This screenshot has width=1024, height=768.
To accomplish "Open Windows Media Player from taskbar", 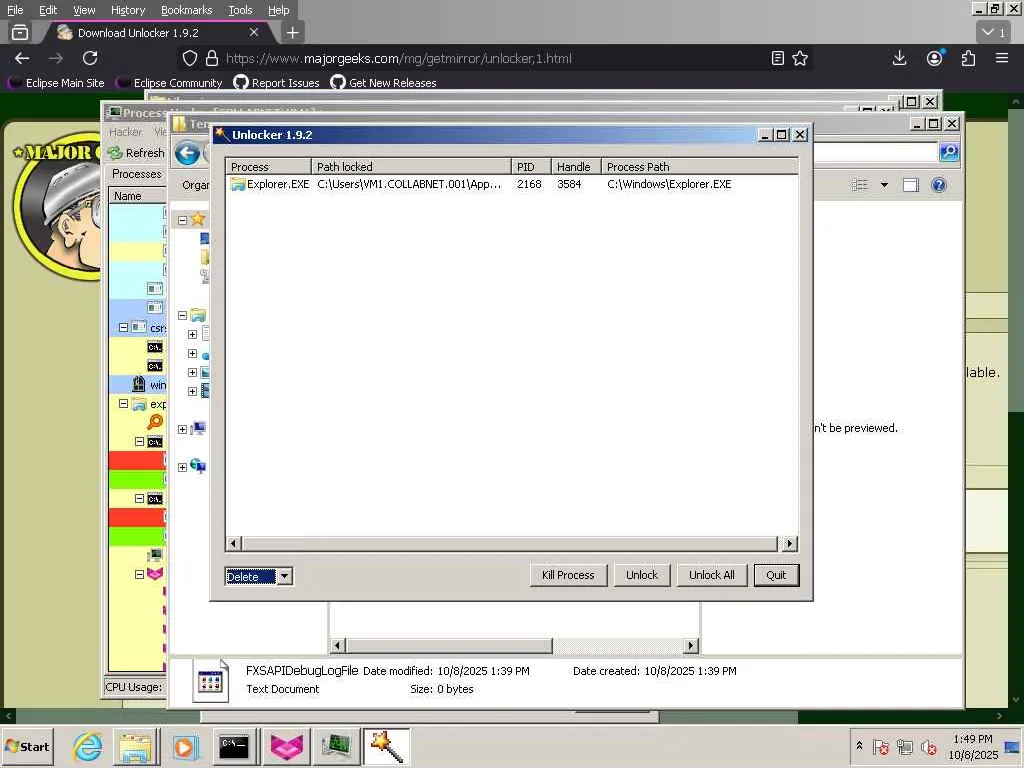I will [x=184, y=746].
